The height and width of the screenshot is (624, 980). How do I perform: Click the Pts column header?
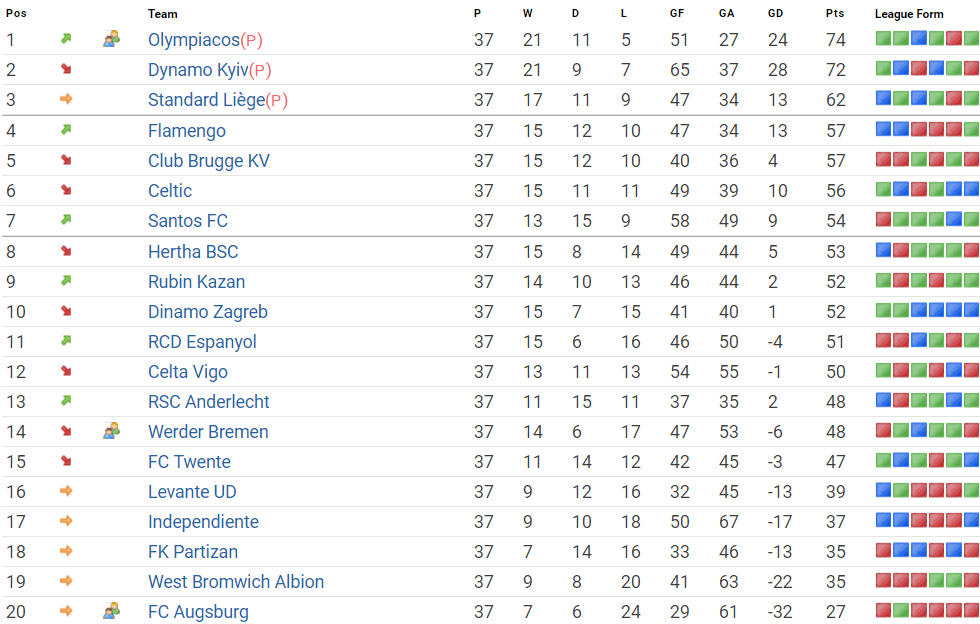point(835,14)
